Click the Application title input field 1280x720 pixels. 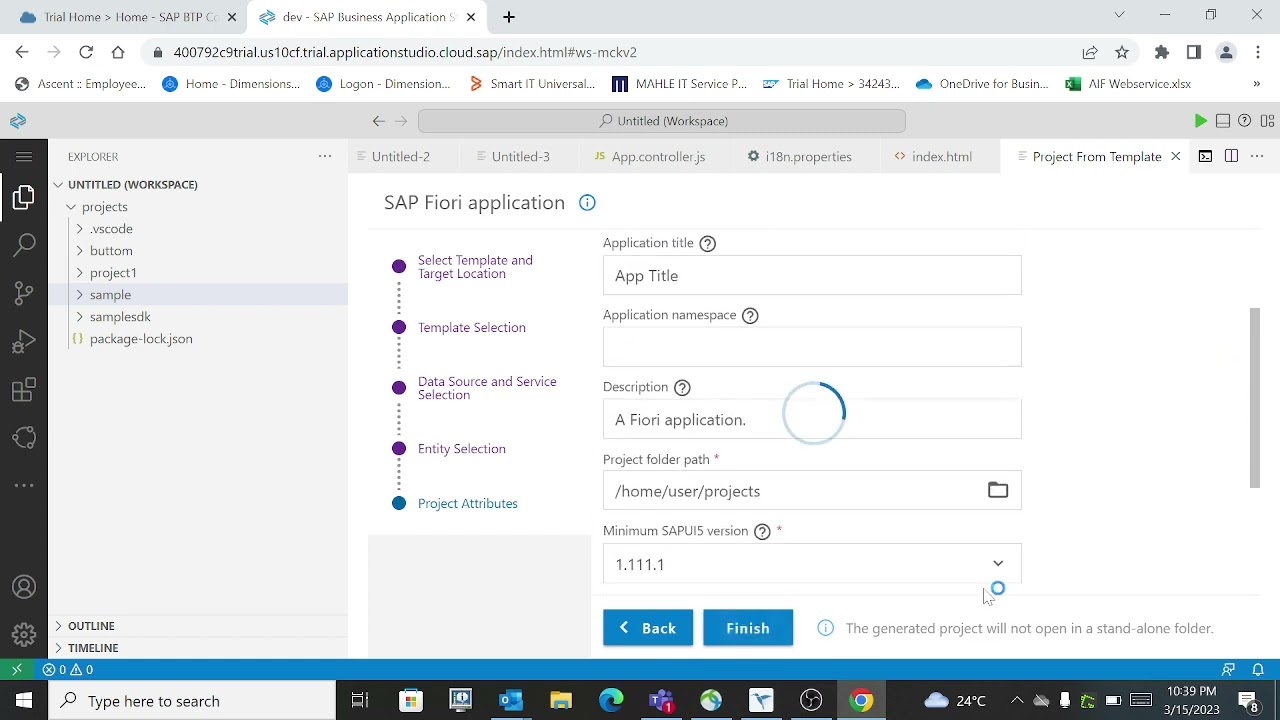click(812, 275)
